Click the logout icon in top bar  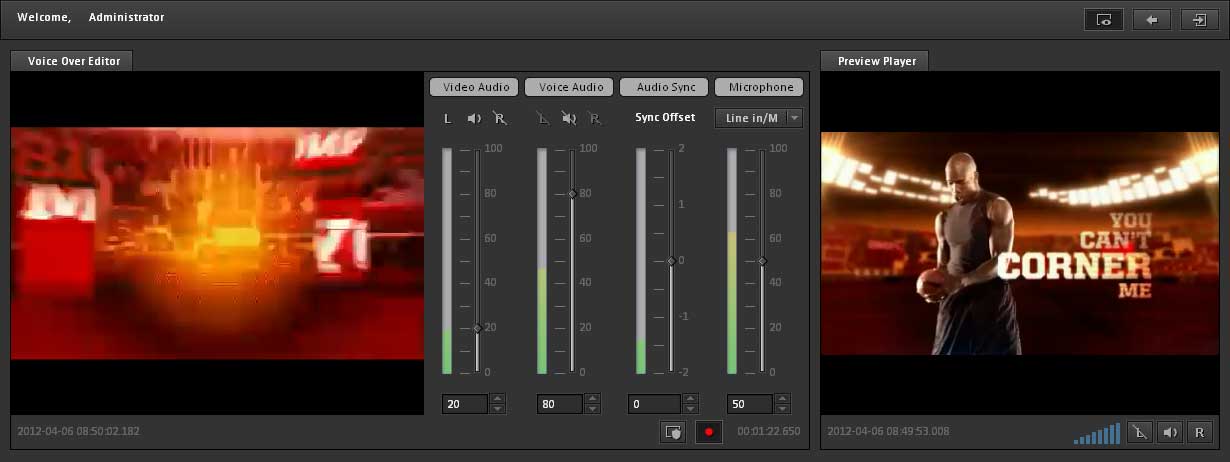point(1198,19)
